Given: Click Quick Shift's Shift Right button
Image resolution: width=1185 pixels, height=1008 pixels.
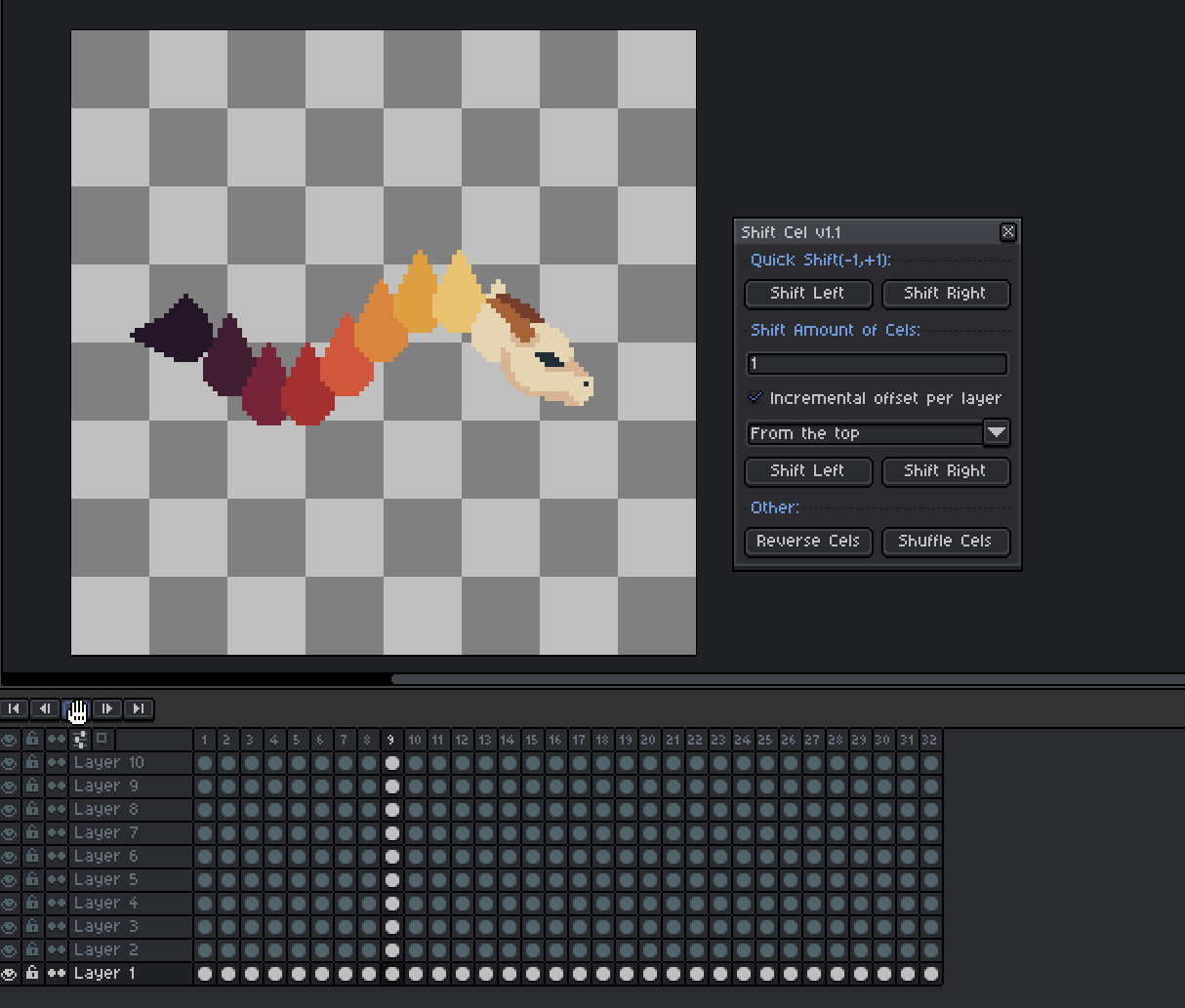Looking at the screenshot, I should pyautogui.click(x=946, y=294).
